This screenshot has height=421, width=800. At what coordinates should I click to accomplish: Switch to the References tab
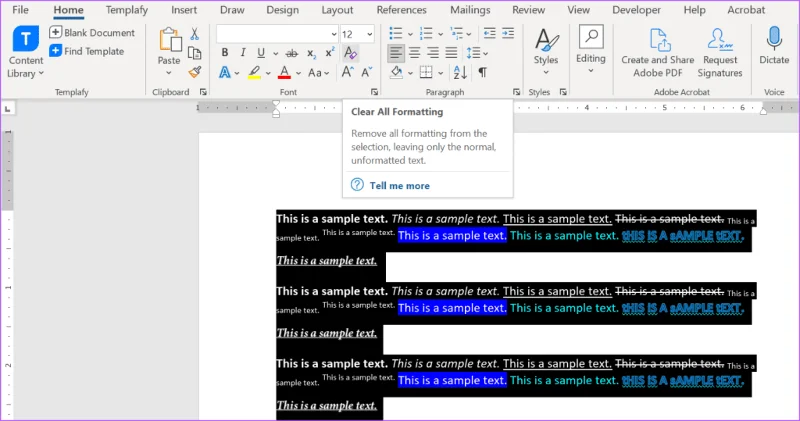click(402, 10)
